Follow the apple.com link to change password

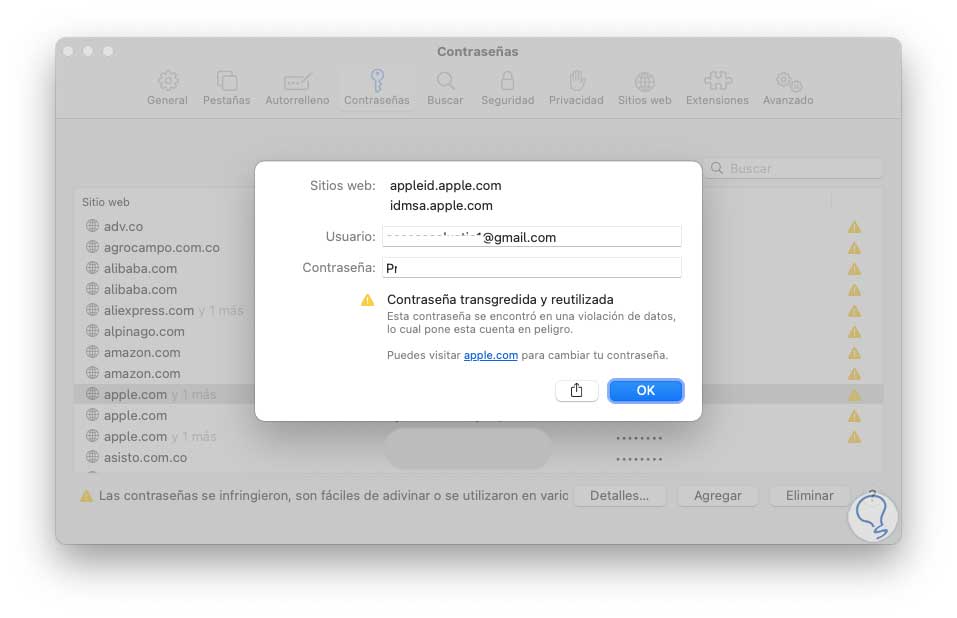(x=491, y=355)
